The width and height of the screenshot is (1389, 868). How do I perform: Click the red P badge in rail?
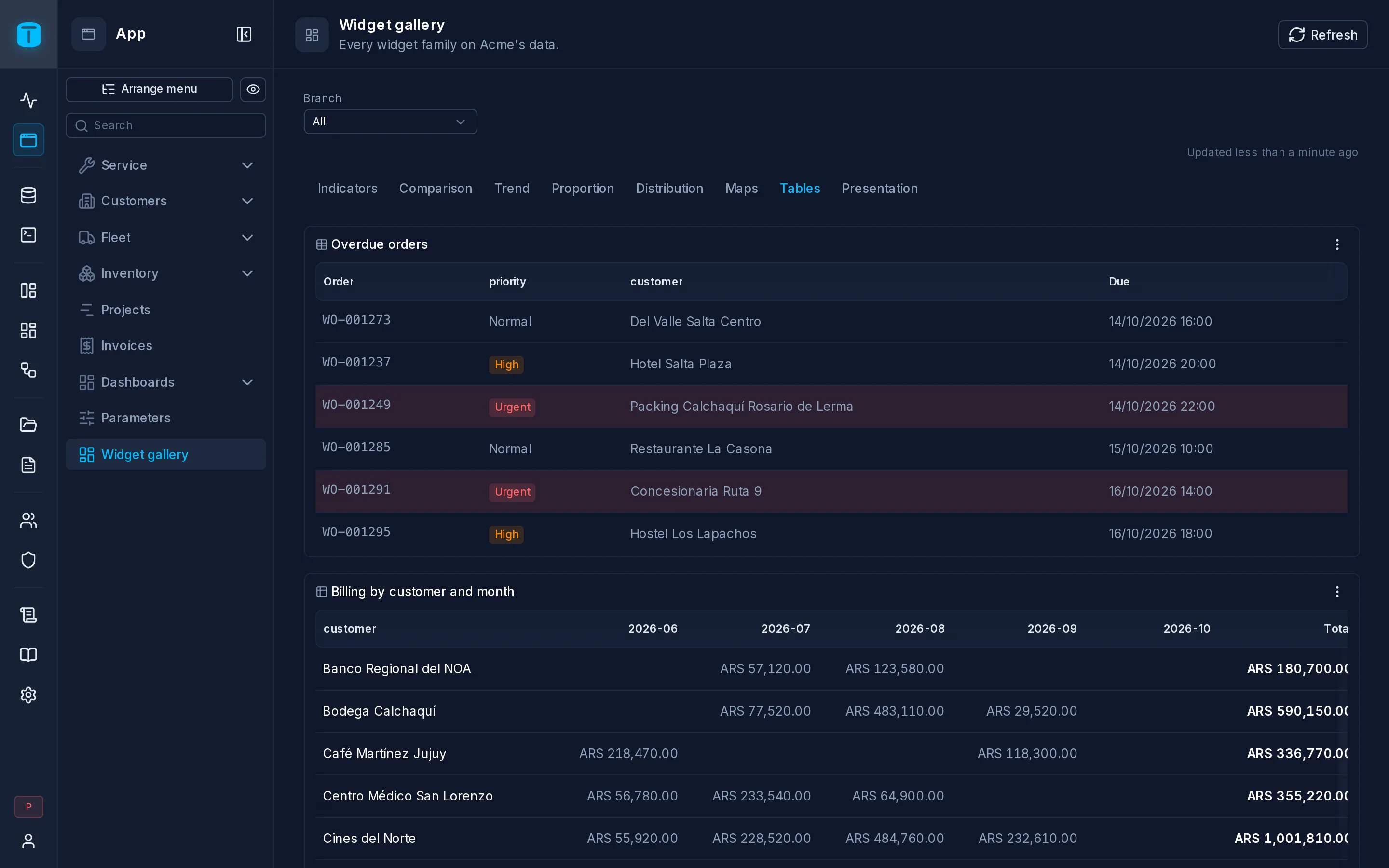pyautogui.click(x=28, y=807)
